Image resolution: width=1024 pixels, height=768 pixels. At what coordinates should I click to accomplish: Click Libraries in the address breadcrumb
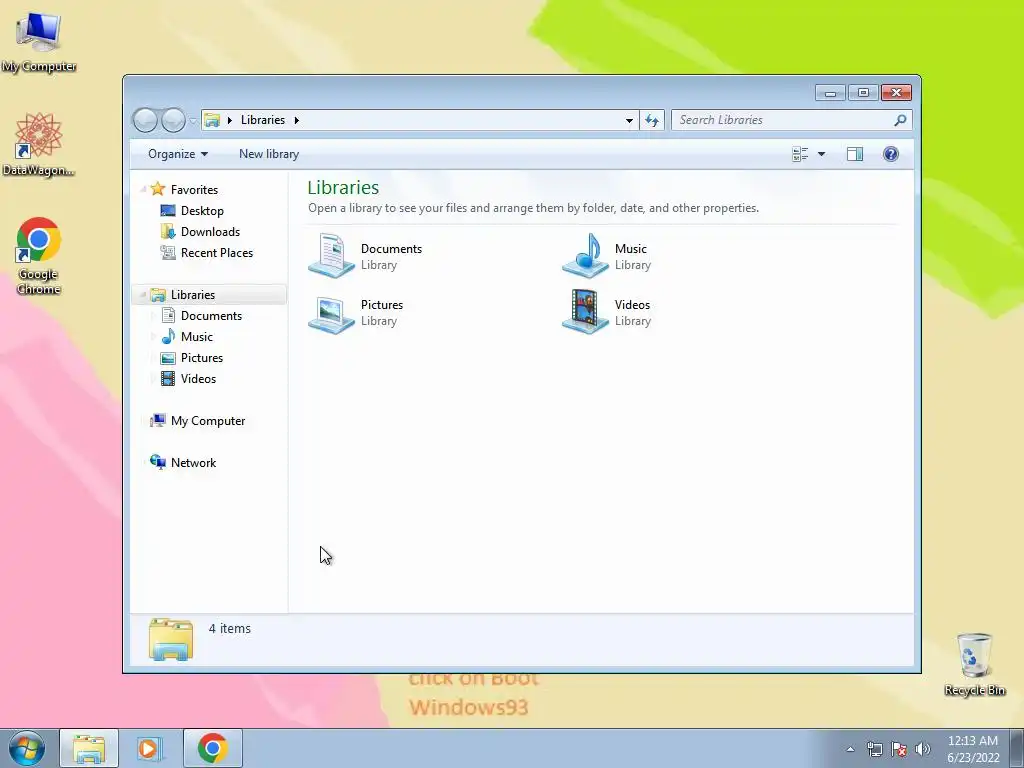pos(263,120)
